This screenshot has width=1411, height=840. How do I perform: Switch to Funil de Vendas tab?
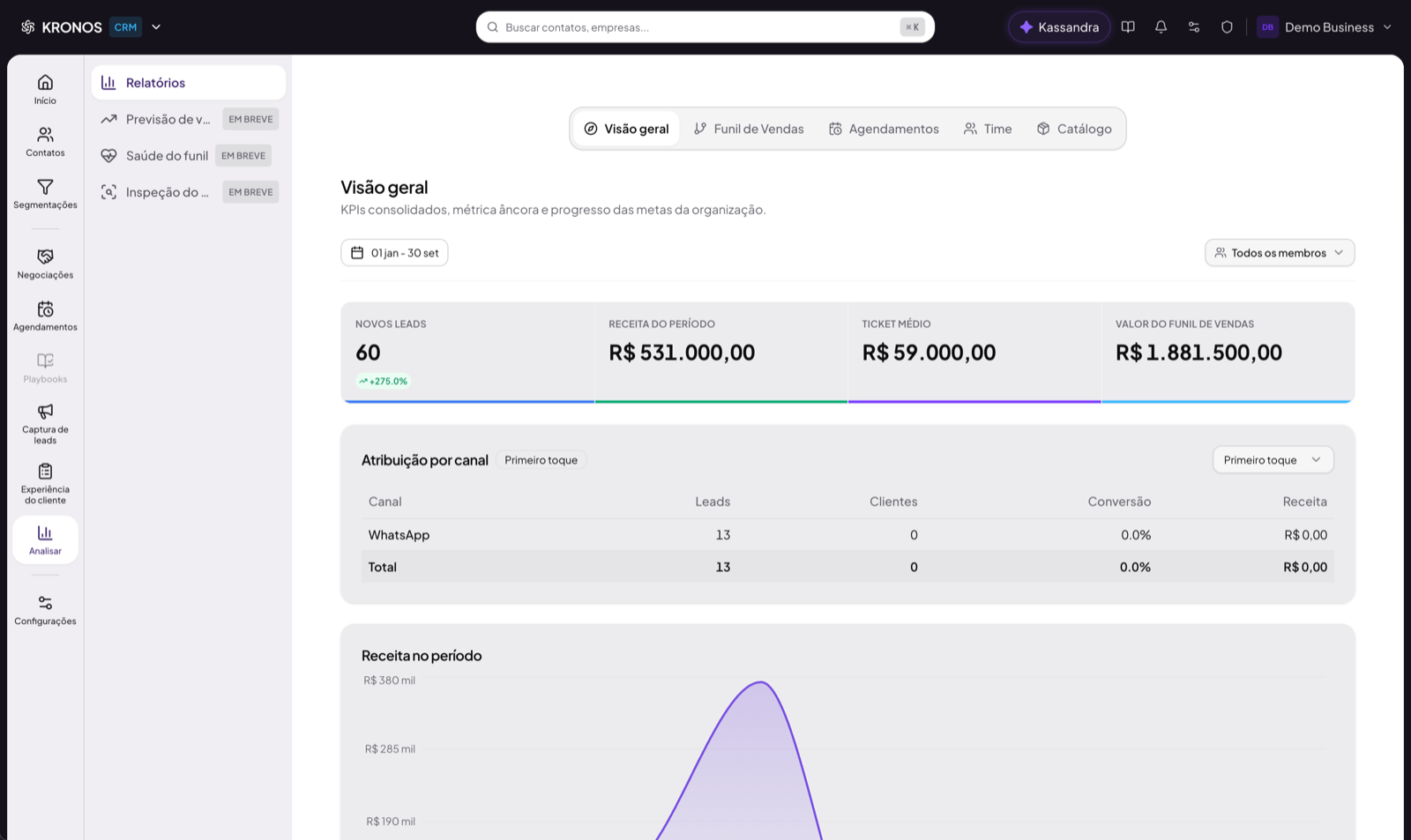pyautogui.click(x=749, y=129)
